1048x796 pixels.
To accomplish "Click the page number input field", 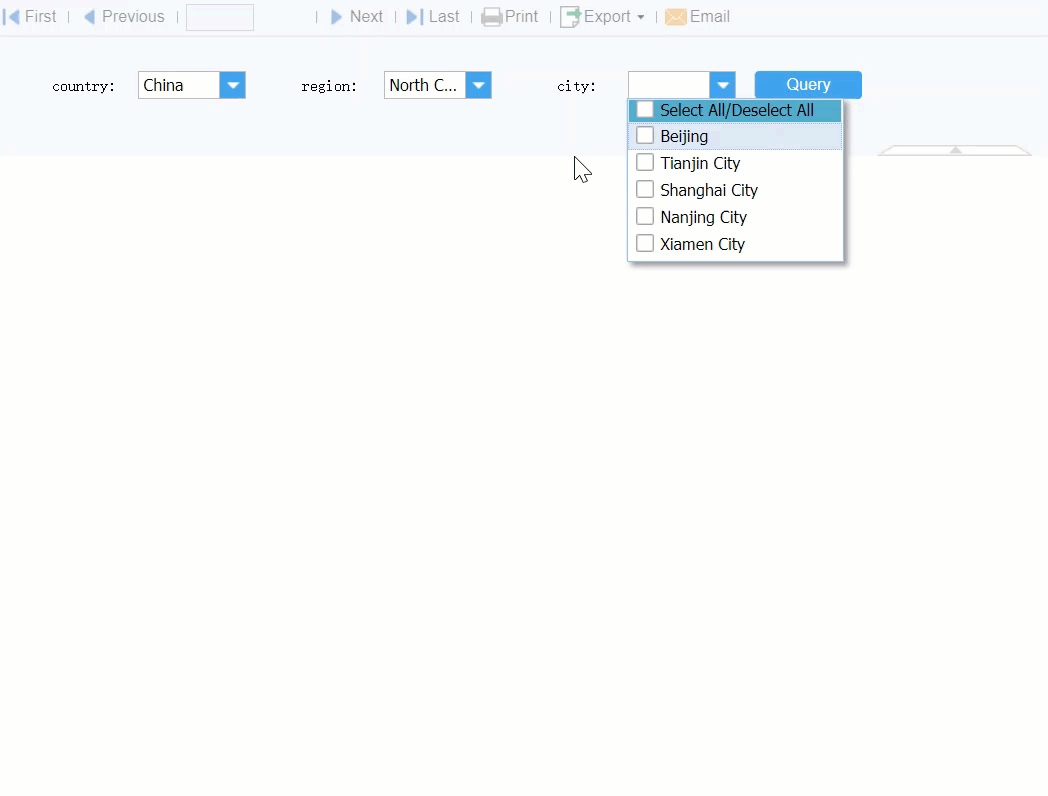I will pyautogui.click(x=219, y=17).
